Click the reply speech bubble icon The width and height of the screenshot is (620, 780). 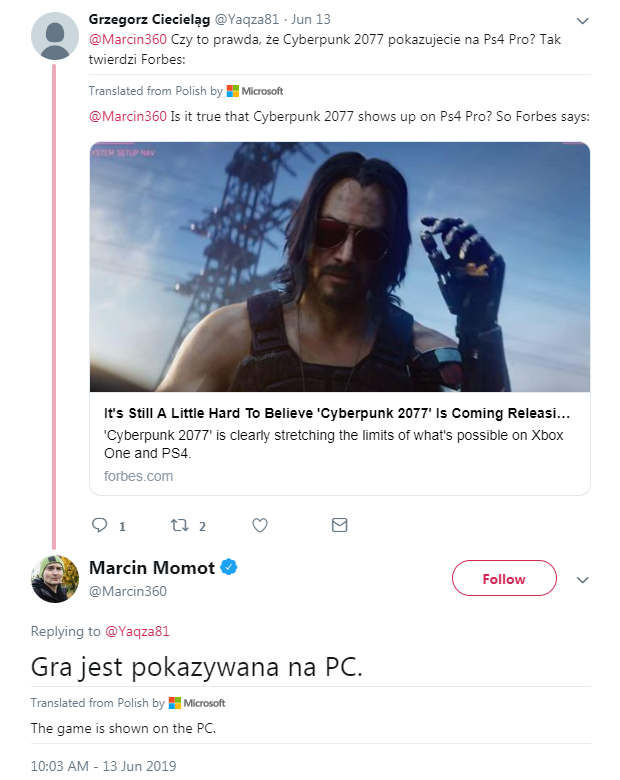99,525
